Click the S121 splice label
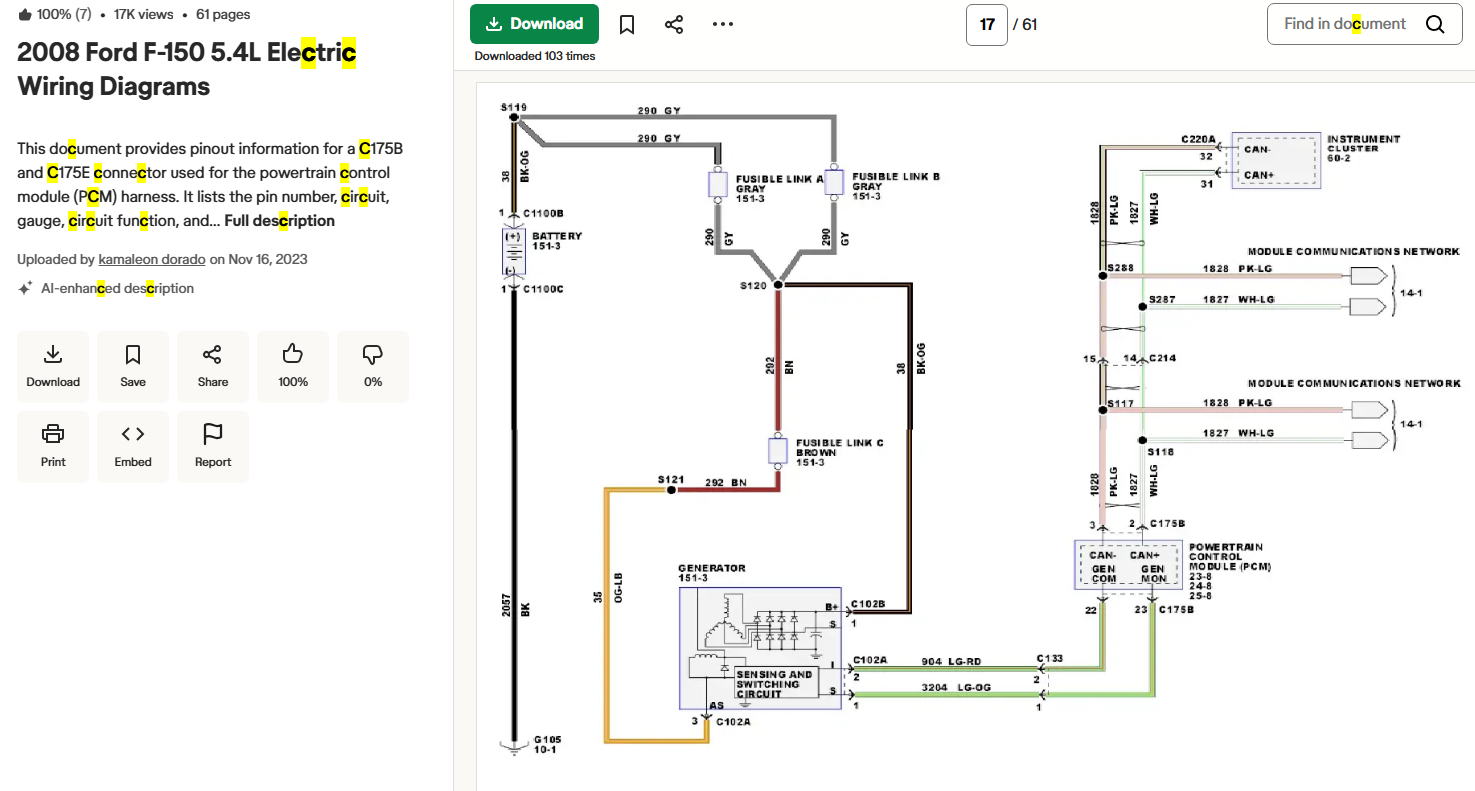1475x791 pixels. (x=670, y=481)
